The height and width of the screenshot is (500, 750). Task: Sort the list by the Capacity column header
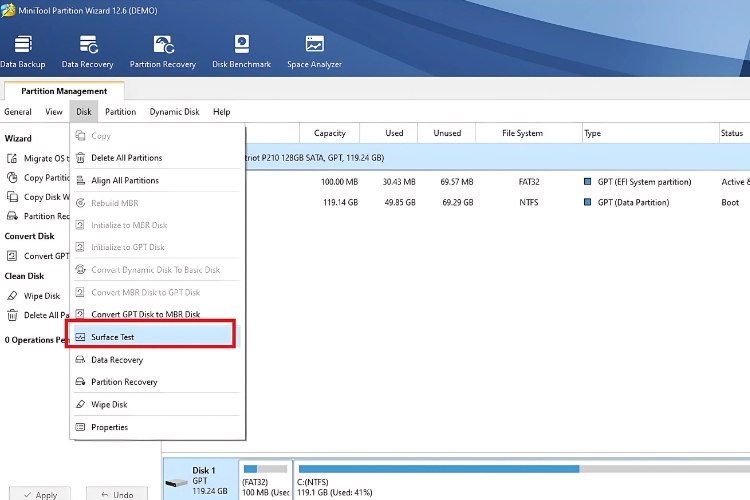(329, 133)
